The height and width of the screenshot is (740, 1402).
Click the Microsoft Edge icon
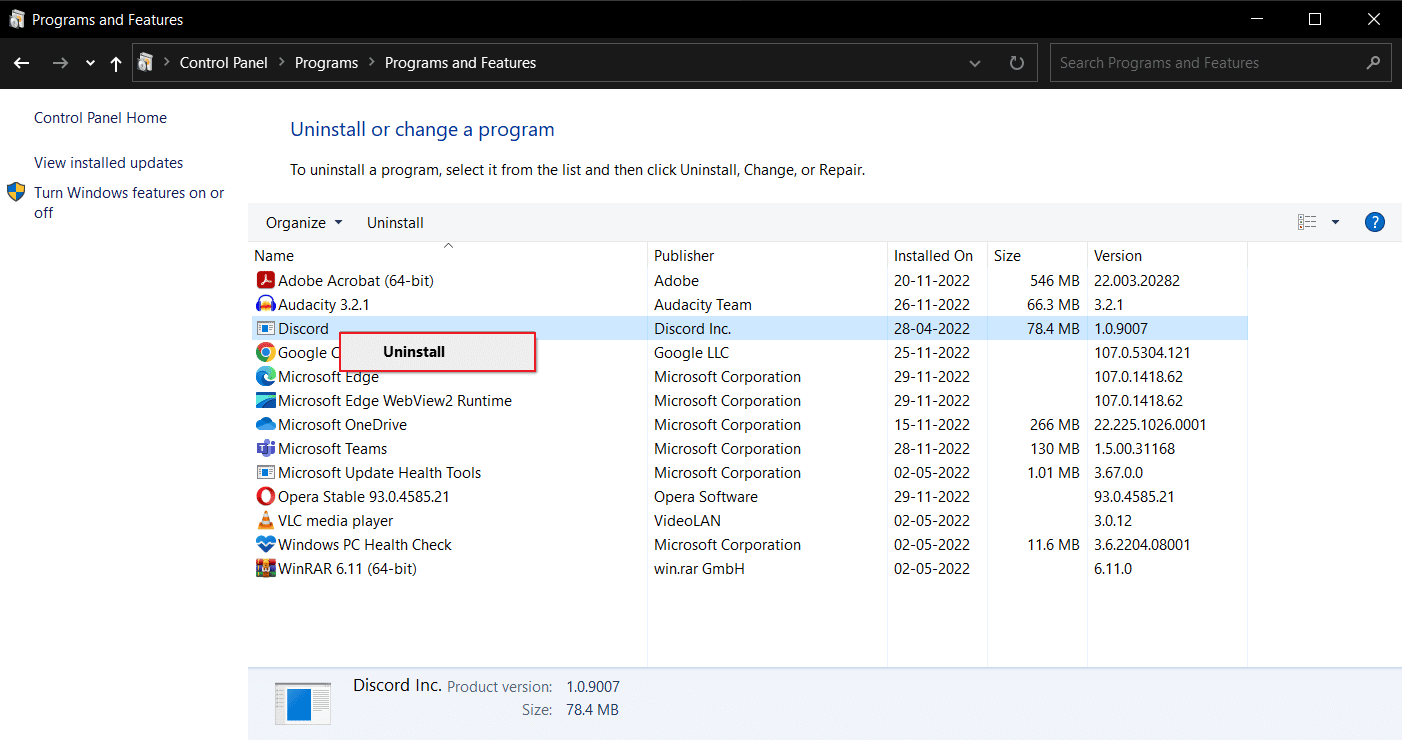tap(265, 377)
